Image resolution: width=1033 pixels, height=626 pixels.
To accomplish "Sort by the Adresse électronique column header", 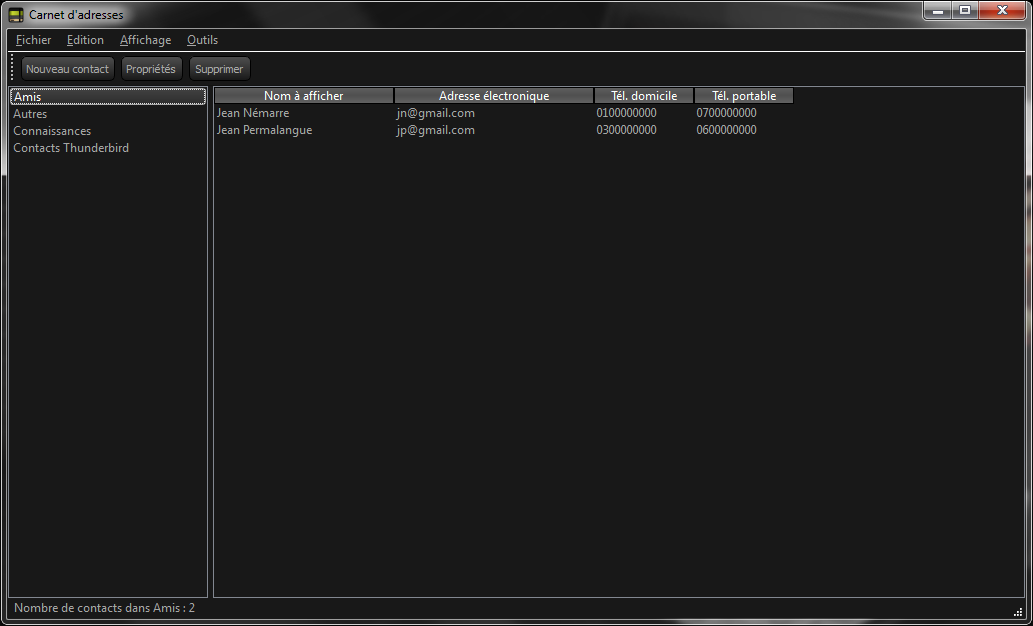I will coord(494,96).
